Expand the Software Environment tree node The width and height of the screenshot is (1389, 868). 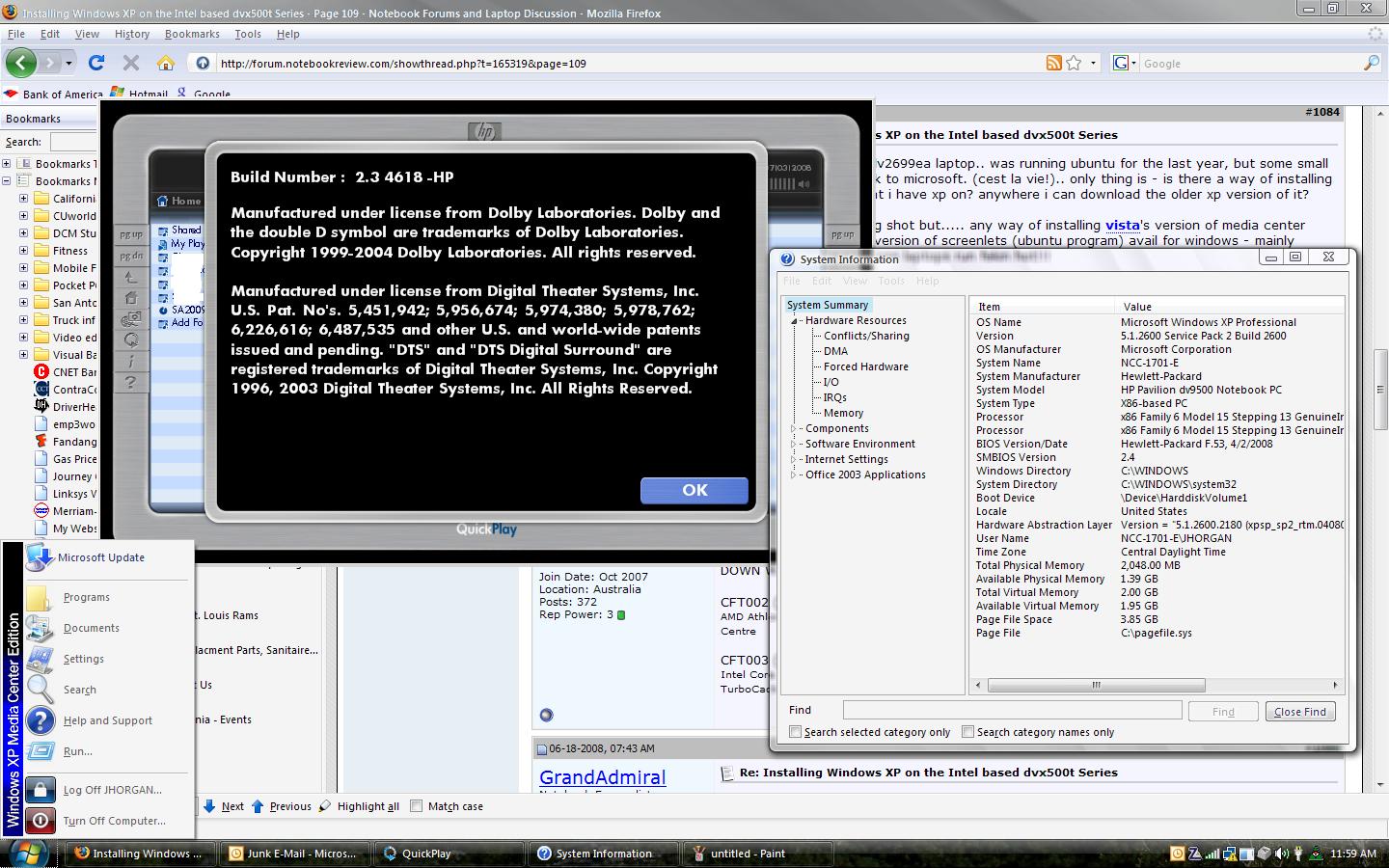point(795,444)
